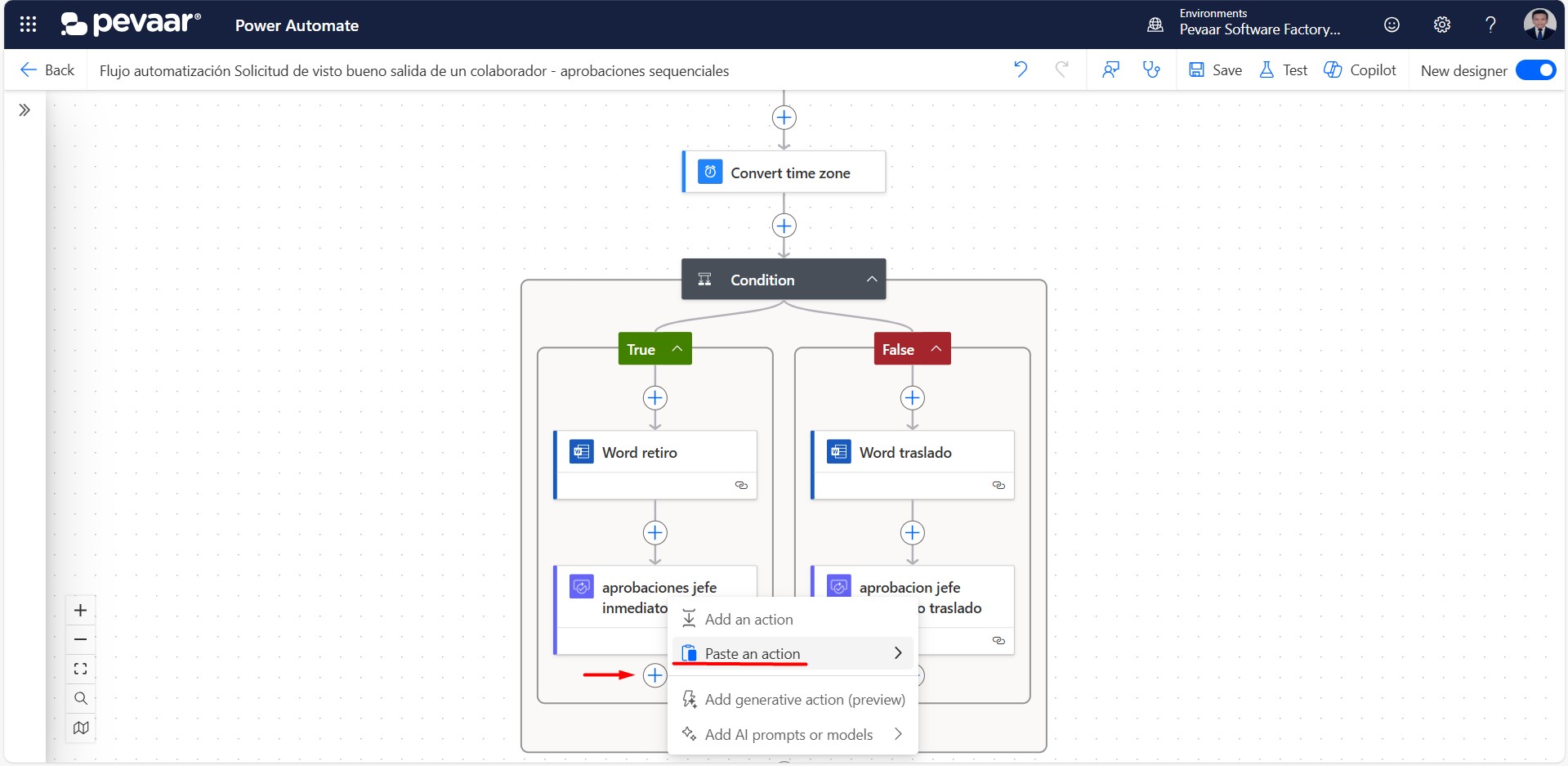Screen dimensions: 1568x766
Task: Test the flow
Action: [1283, 70]
